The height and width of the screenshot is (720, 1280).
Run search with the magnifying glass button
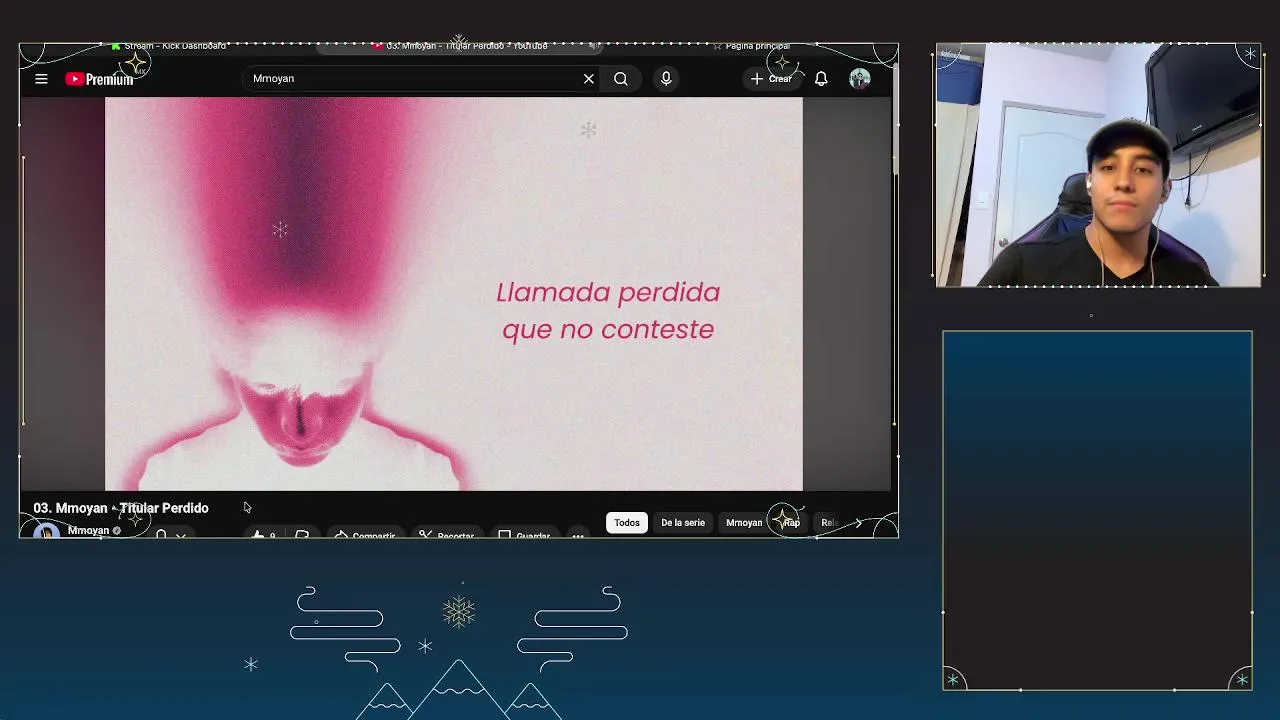(621, 79)
